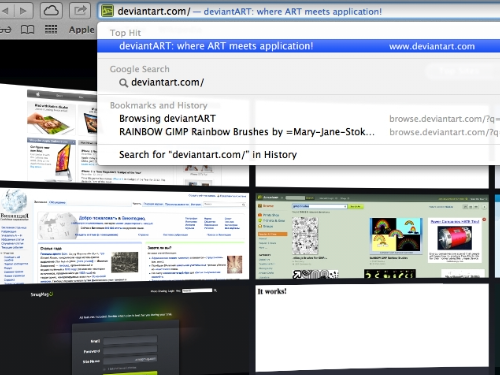This screenshot has height=375, width=500.
Task: Open the Wikipedia Top Sites thumbnail
Action: point(124,236)
